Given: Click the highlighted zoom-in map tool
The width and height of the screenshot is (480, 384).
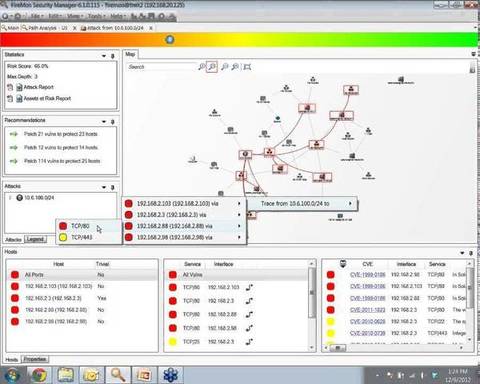Looking at the screenshot, I should click(x=212, y=67).
